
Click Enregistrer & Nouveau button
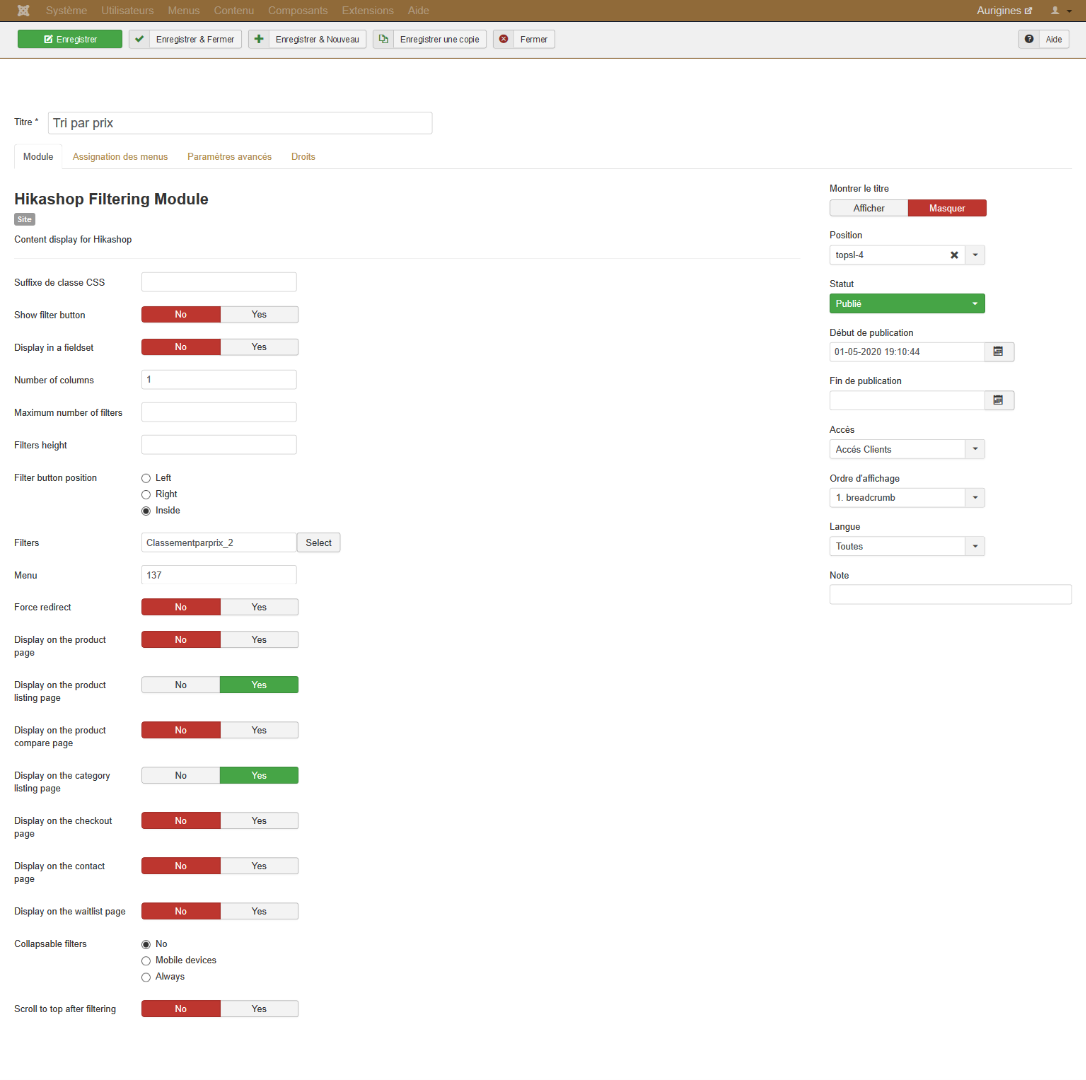[308, 39]
